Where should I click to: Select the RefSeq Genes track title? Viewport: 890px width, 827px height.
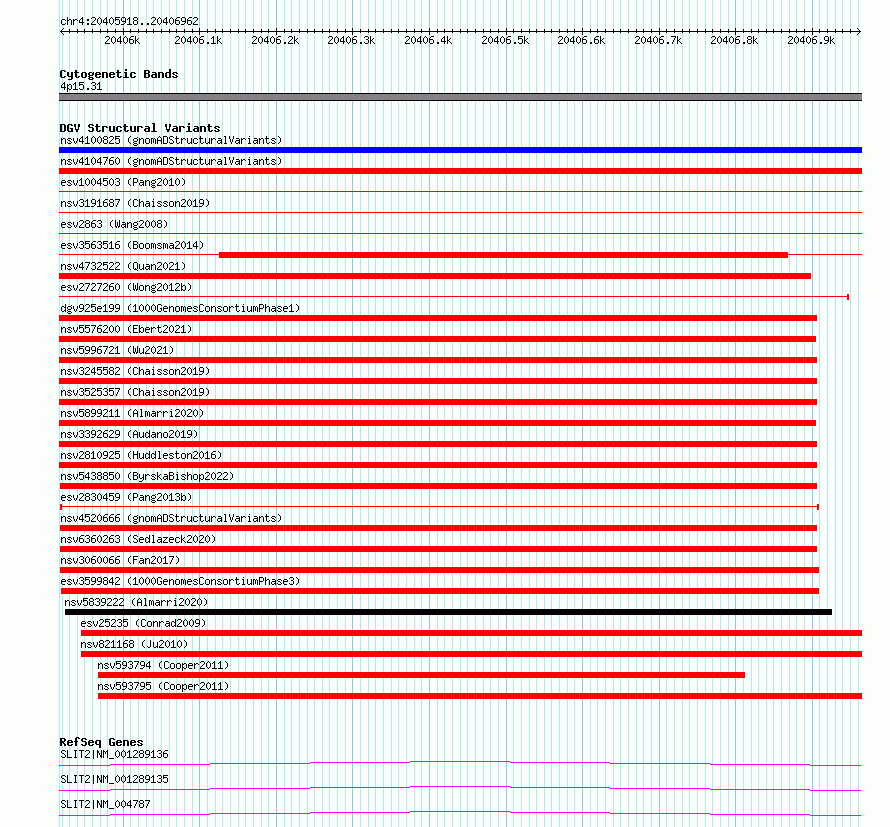pos(101,742)
